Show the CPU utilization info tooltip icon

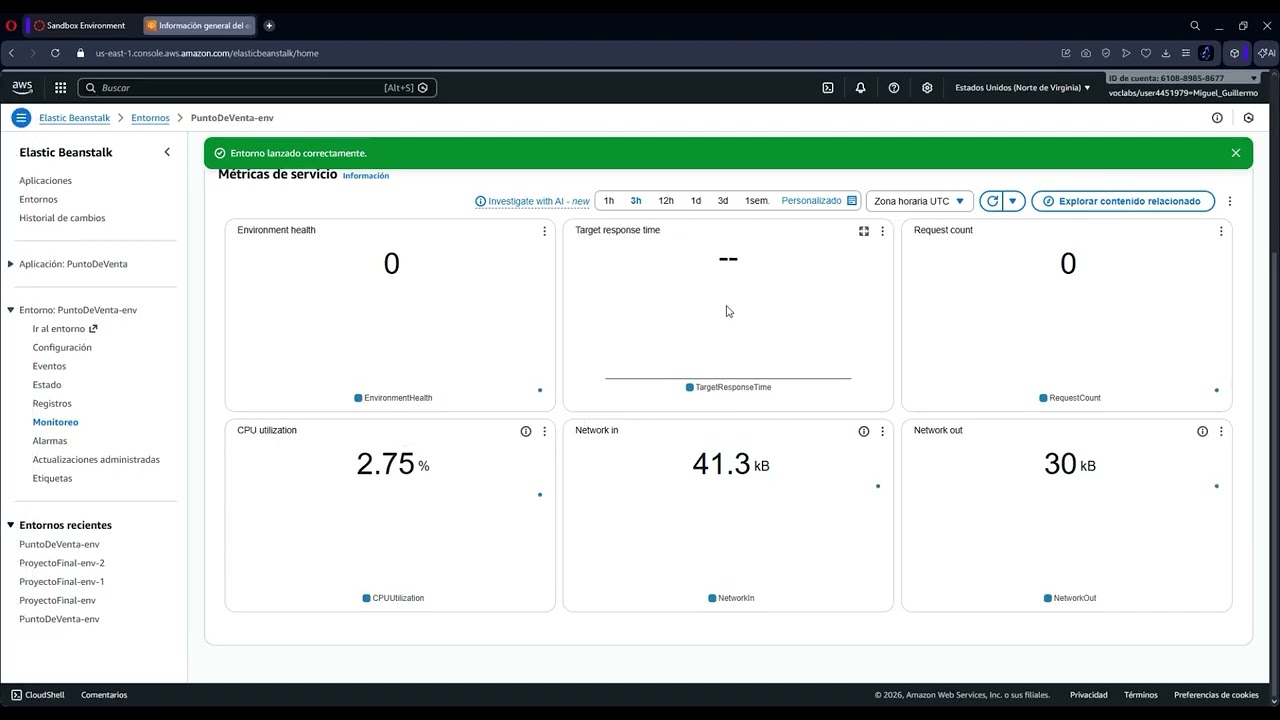coord(526,431)
